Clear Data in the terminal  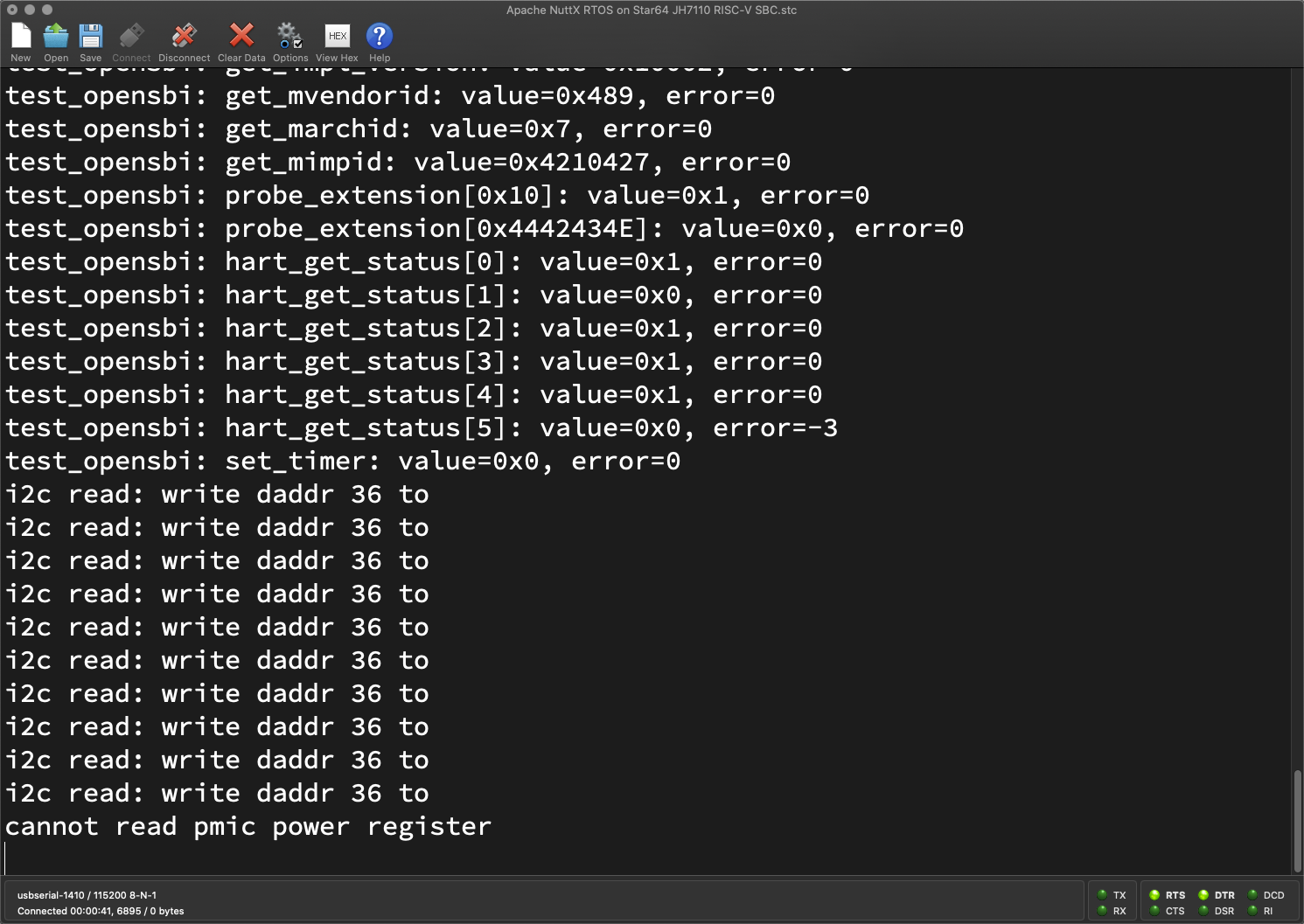pos(241,36)
